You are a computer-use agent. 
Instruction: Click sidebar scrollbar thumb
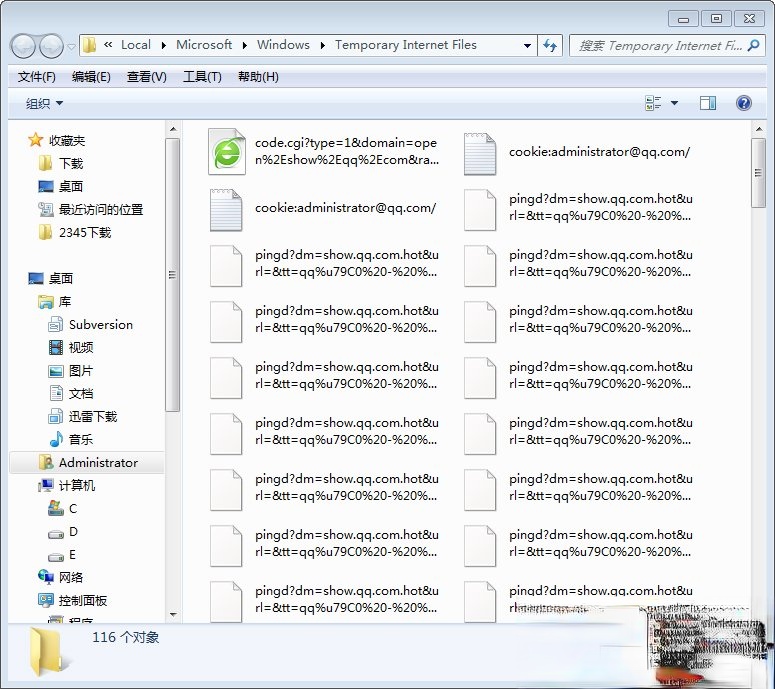[172, 275]
